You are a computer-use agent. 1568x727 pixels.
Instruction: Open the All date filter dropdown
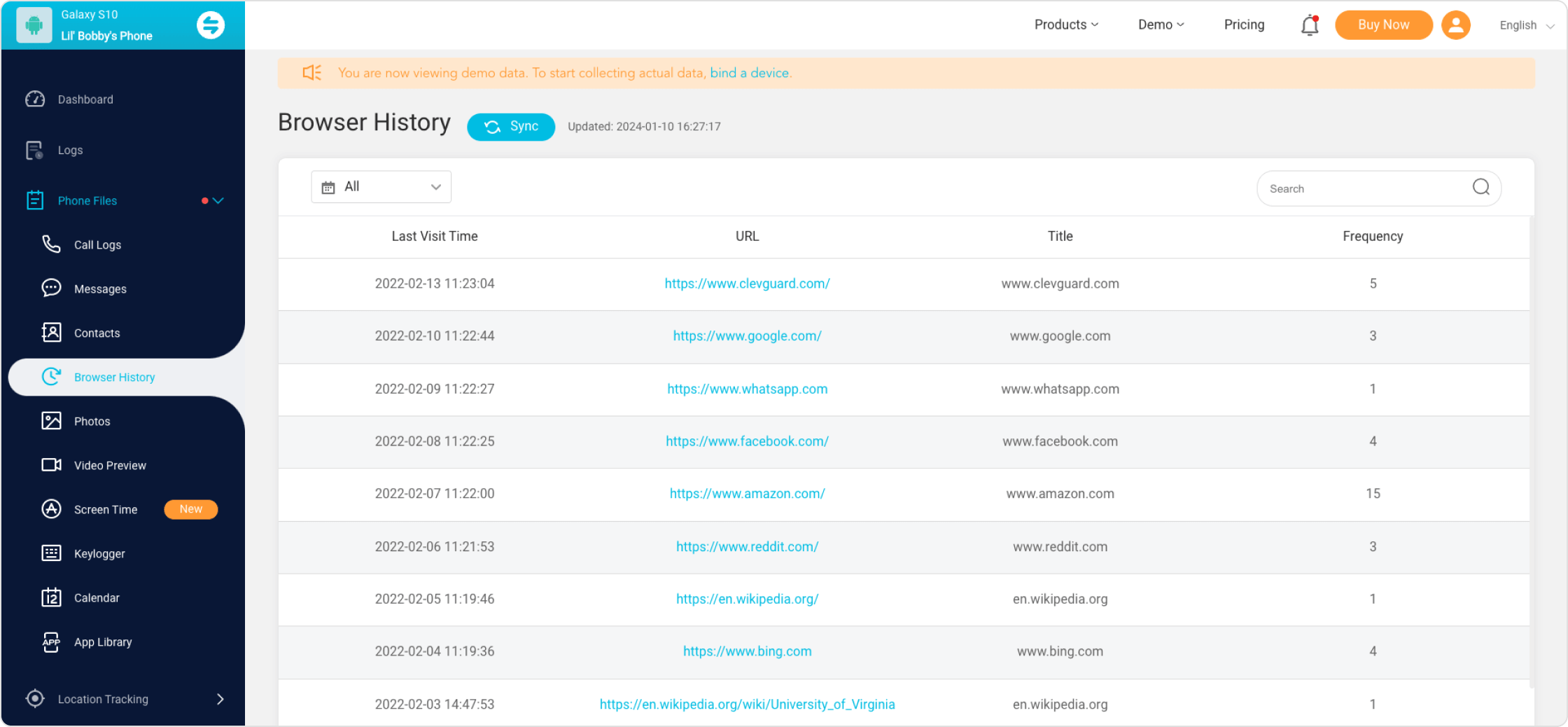click(x=381, y=187)
